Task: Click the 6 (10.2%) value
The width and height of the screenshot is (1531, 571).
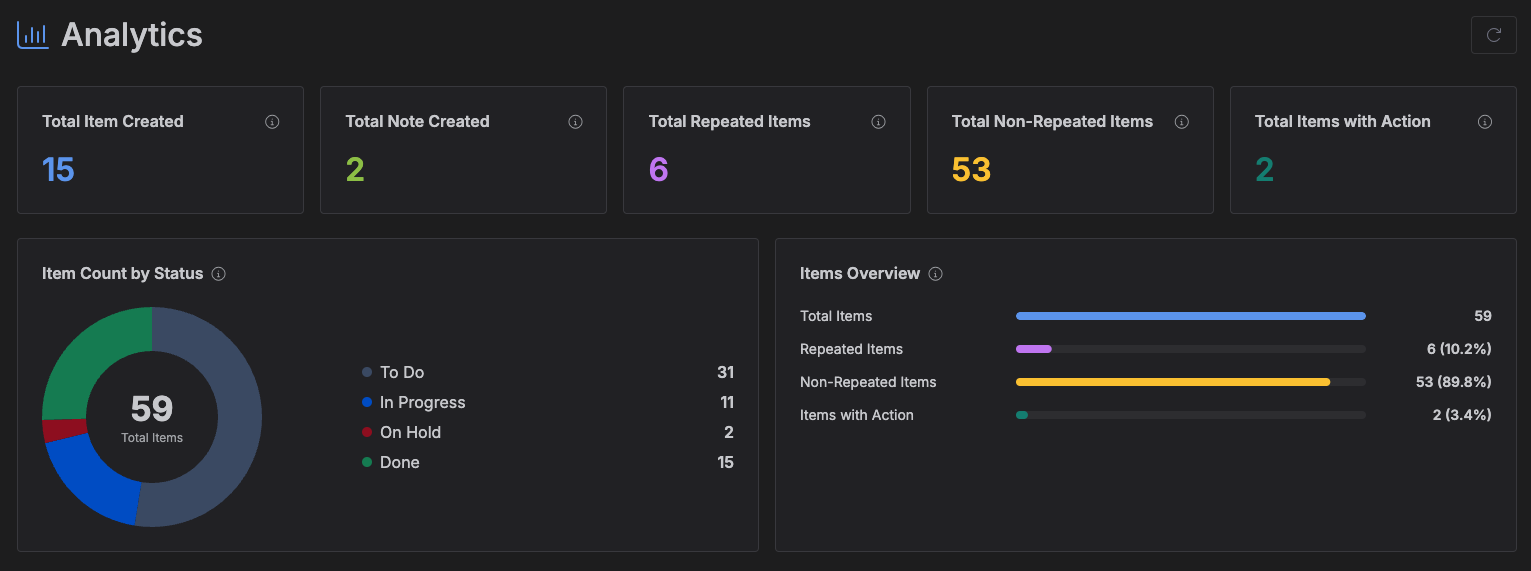Action: pyautogui.click(x=1459, y=349)
